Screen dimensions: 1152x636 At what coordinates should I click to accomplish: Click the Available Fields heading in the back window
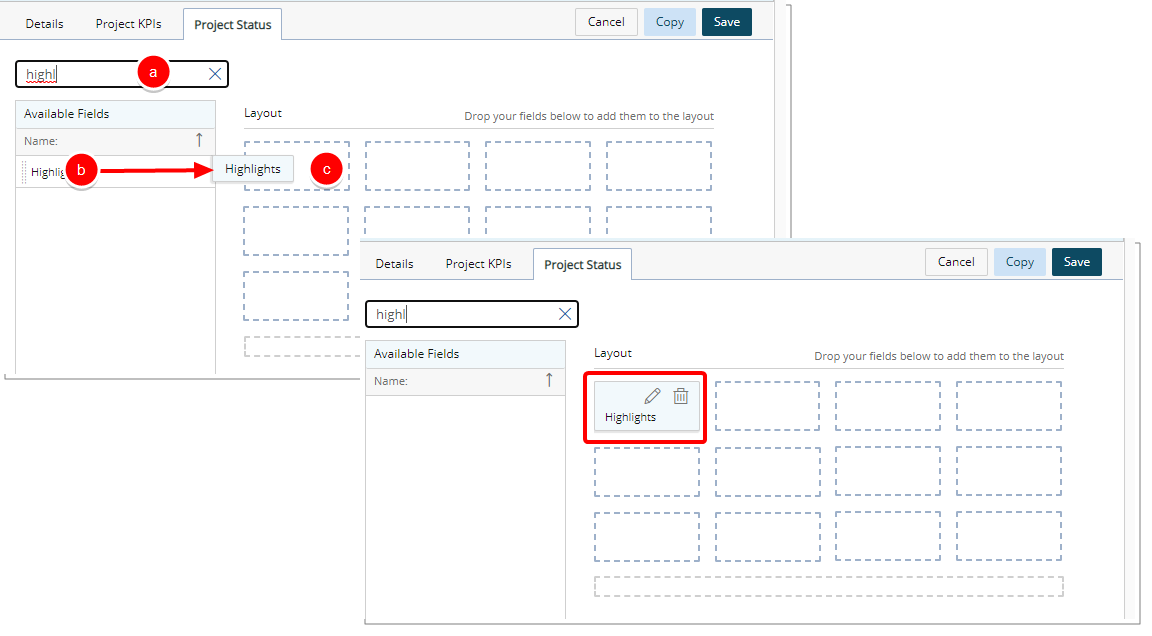click(66, 114)
